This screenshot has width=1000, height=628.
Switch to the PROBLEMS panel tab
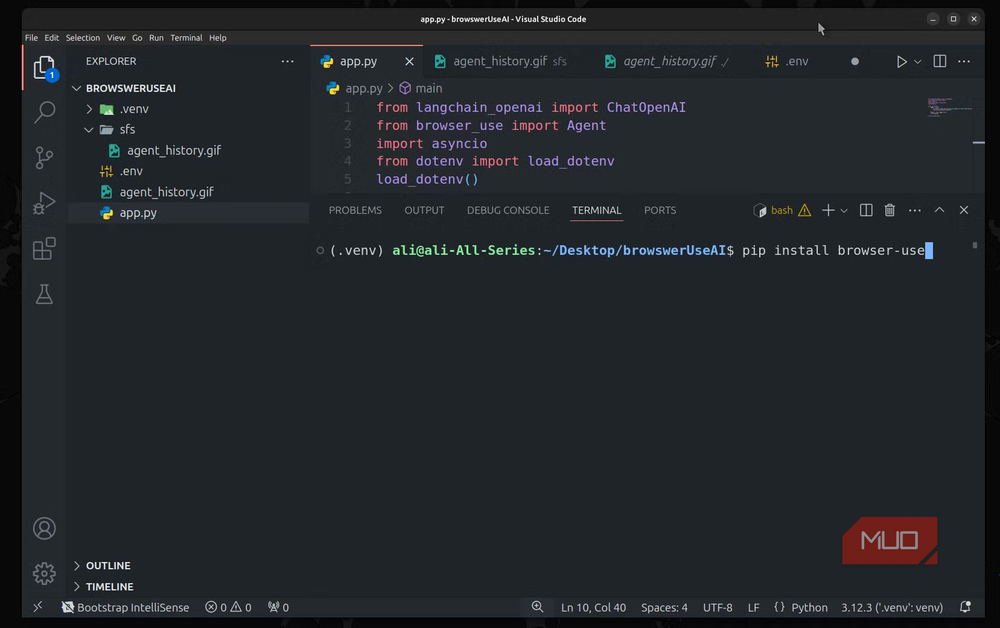[355, 210]
